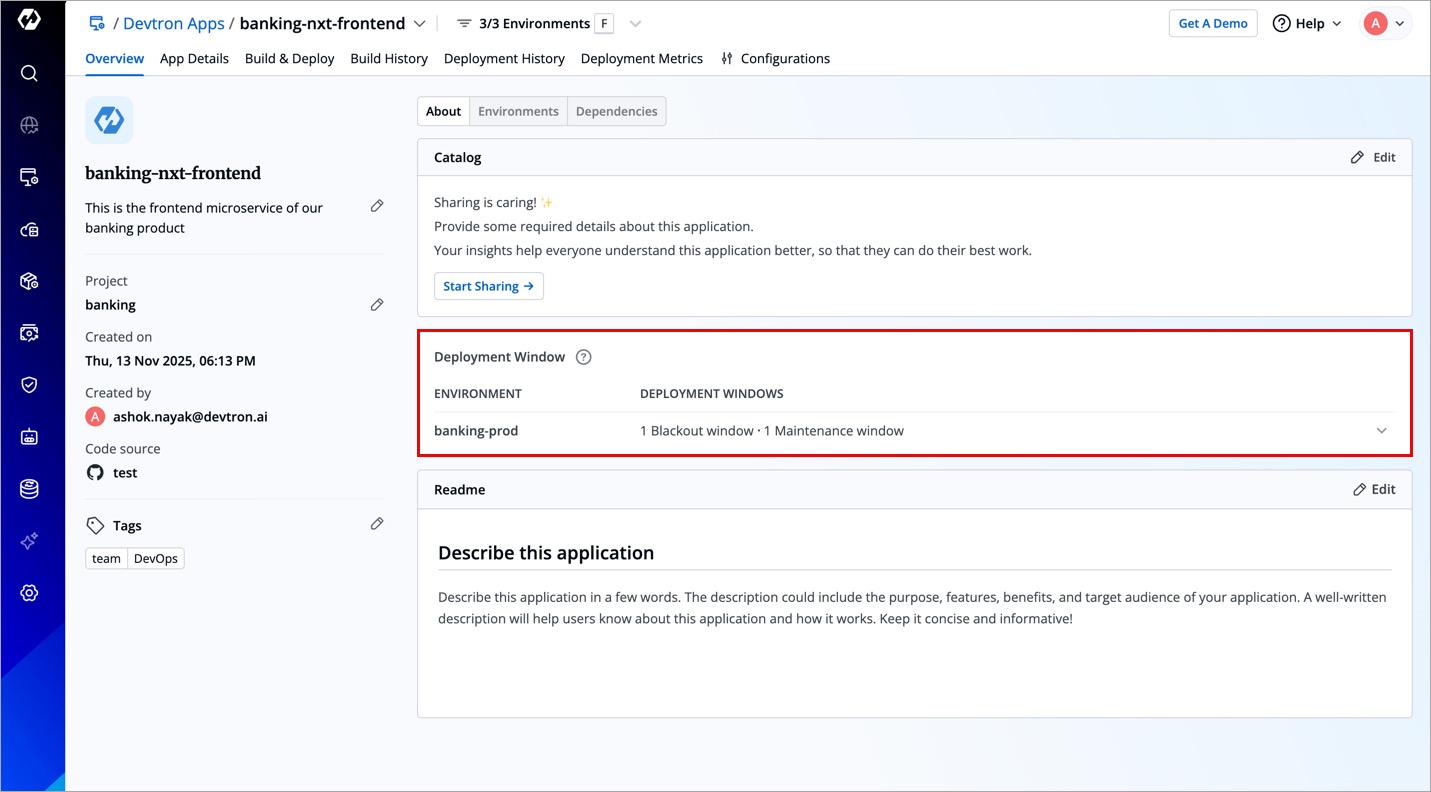Open the user profile avatar menu
The width and height of the screenshot is (1431, 792).
(1385, 24)
